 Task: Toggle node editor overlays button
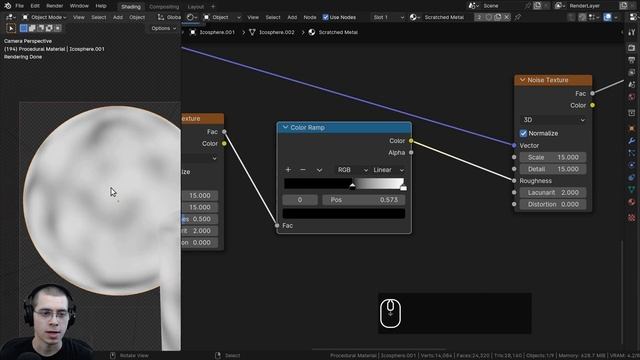pyautogui.click(x=607, y=17)
